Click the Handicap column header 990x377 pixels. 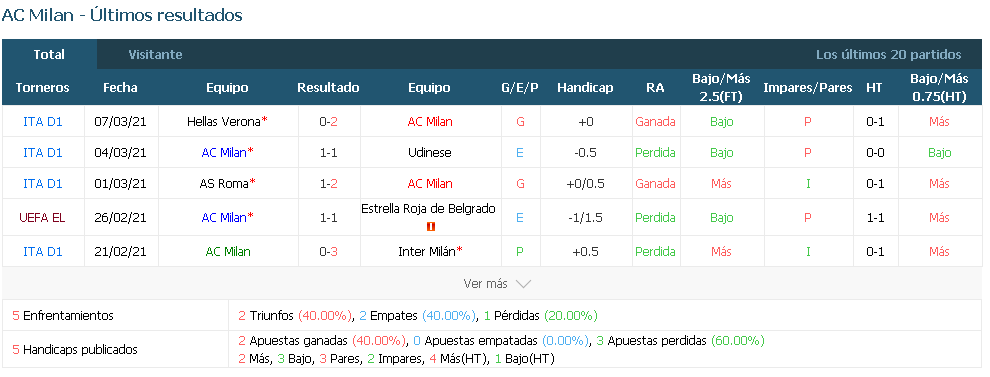tap(585, 88)
